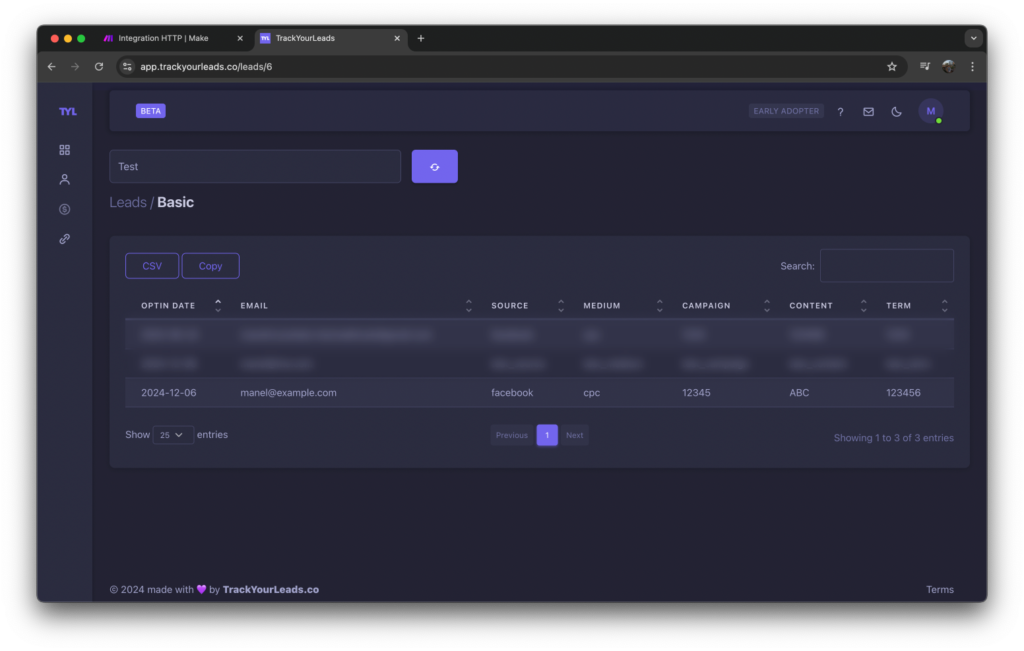This screenshot has height=651, width=1024.
Task: Open browser media control icon
Action: 925,67
